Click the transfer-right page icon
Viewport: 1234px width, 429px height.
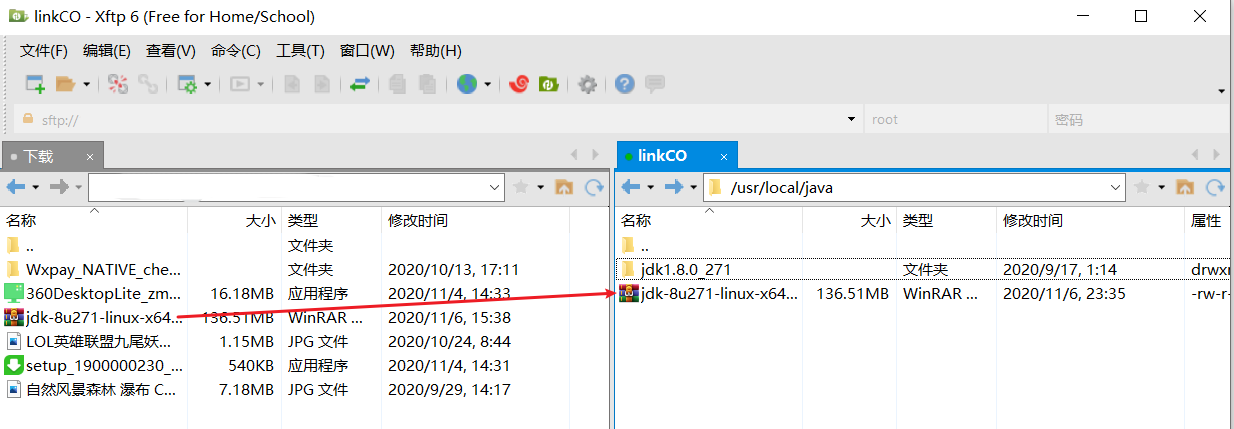pos(322,84)
